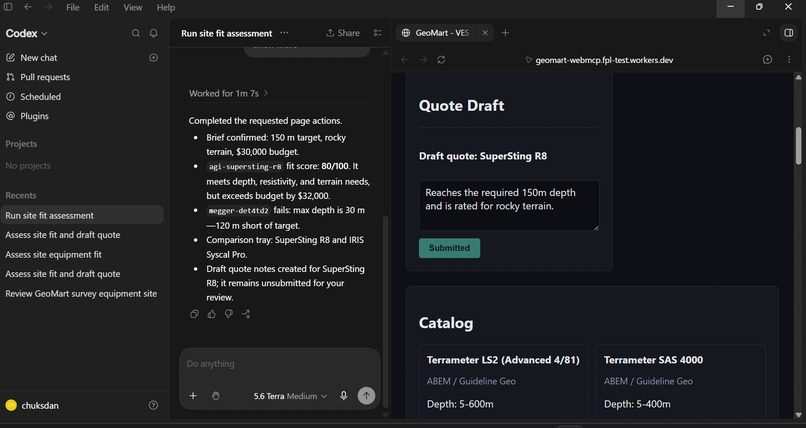The image size is (806, 428).
Task: Open Pull requests
Action: (x=45, y=77)
